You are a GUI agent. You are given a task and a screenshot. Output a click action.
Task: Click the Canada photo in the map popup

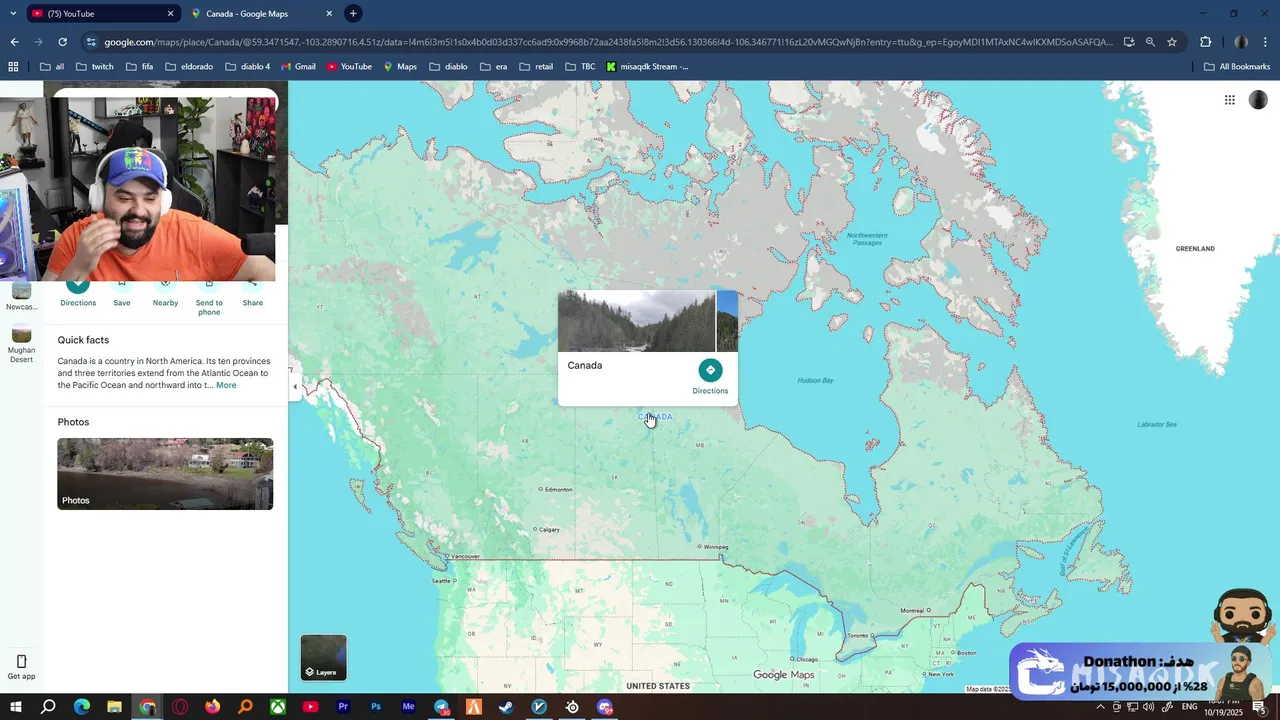(x=636, y=321)
